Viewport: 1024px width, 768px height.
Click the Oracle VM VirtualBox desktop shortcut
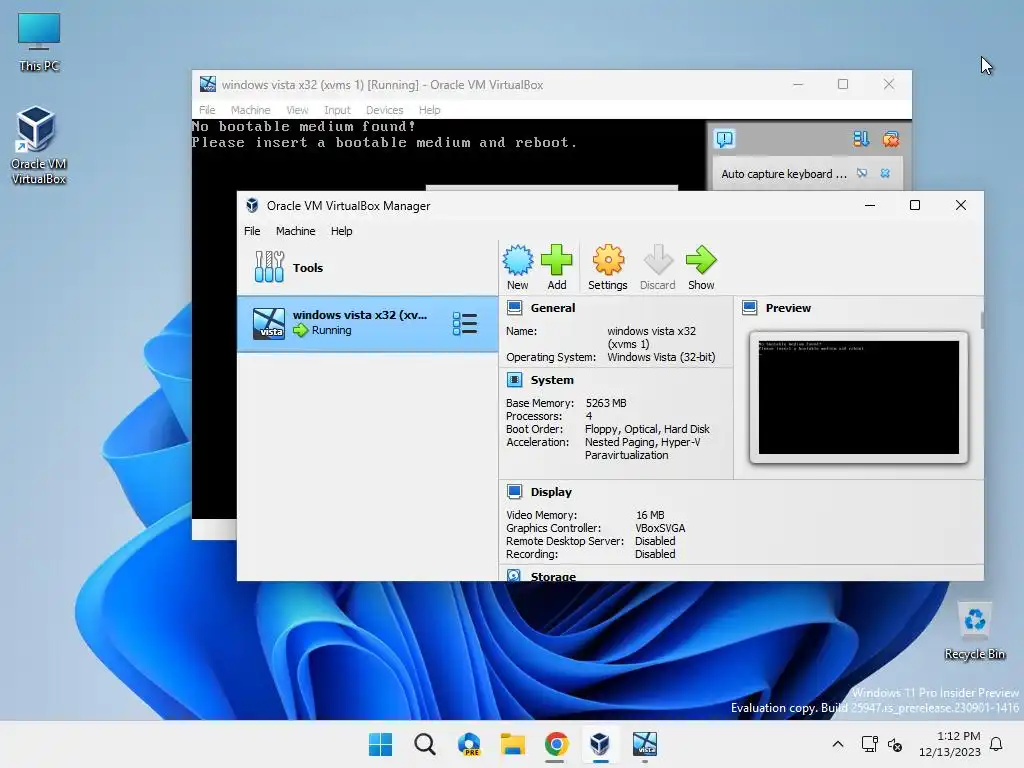[x=39, y=146]
